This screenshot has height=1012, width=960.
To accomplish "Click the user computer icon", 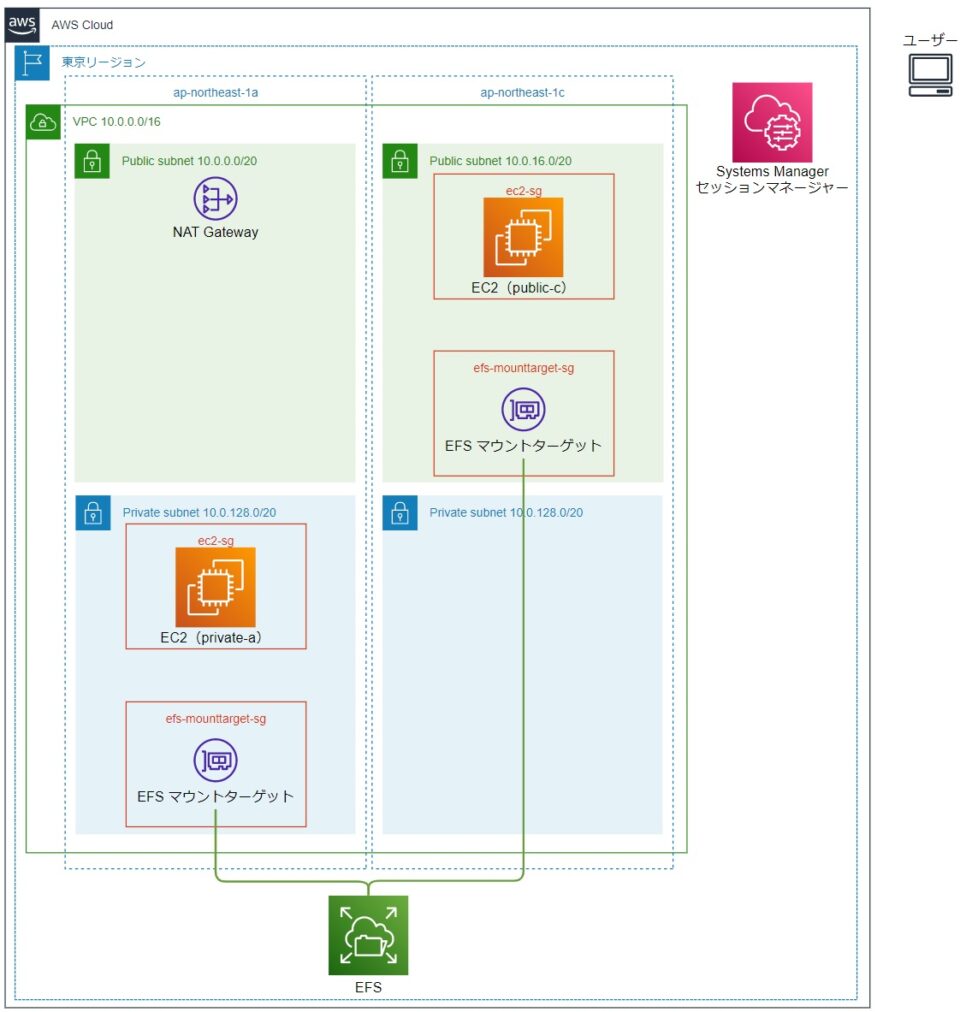I will (930, 75).
